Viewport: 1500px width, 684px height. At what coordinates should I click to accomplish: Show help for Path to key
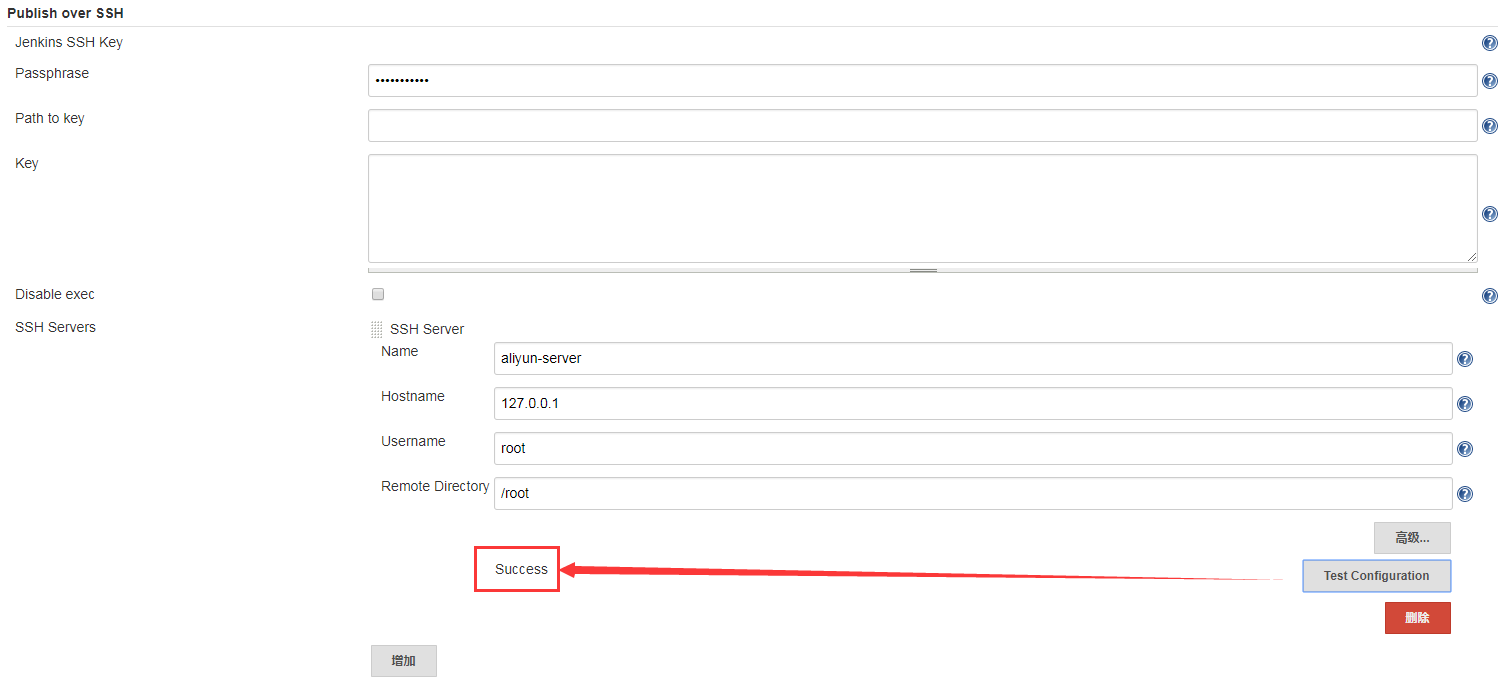pyautogui.click(x=1489, y=126)
